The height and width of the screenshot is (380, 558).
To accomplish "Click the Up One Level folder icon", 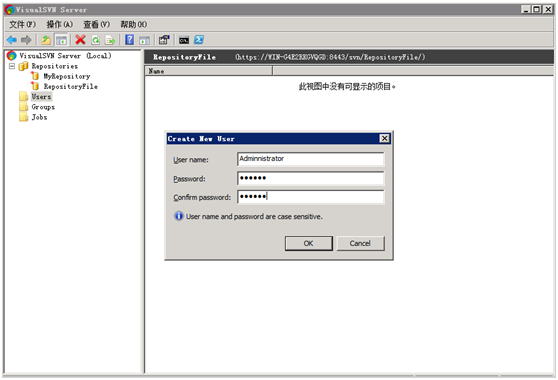I will (x=46, y=40).
